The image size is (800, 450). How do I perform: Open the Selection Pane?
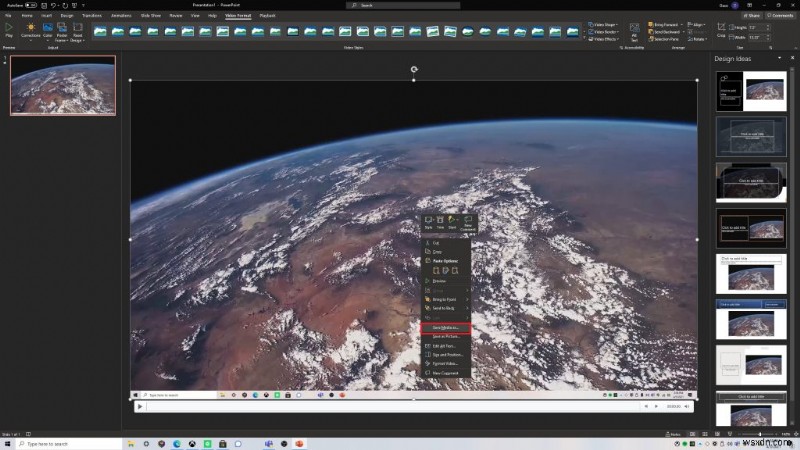tap(664, 39)
